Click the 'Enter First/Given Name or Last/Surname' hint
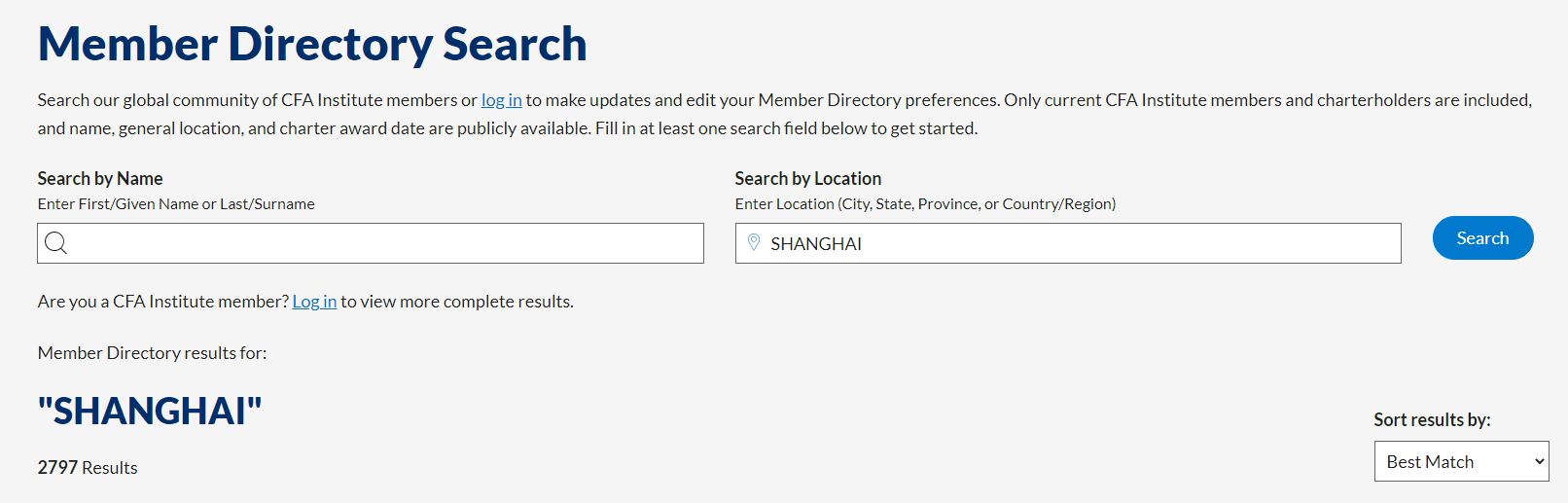The height and width of the screenshot is (503, 1568). point(176,204)
